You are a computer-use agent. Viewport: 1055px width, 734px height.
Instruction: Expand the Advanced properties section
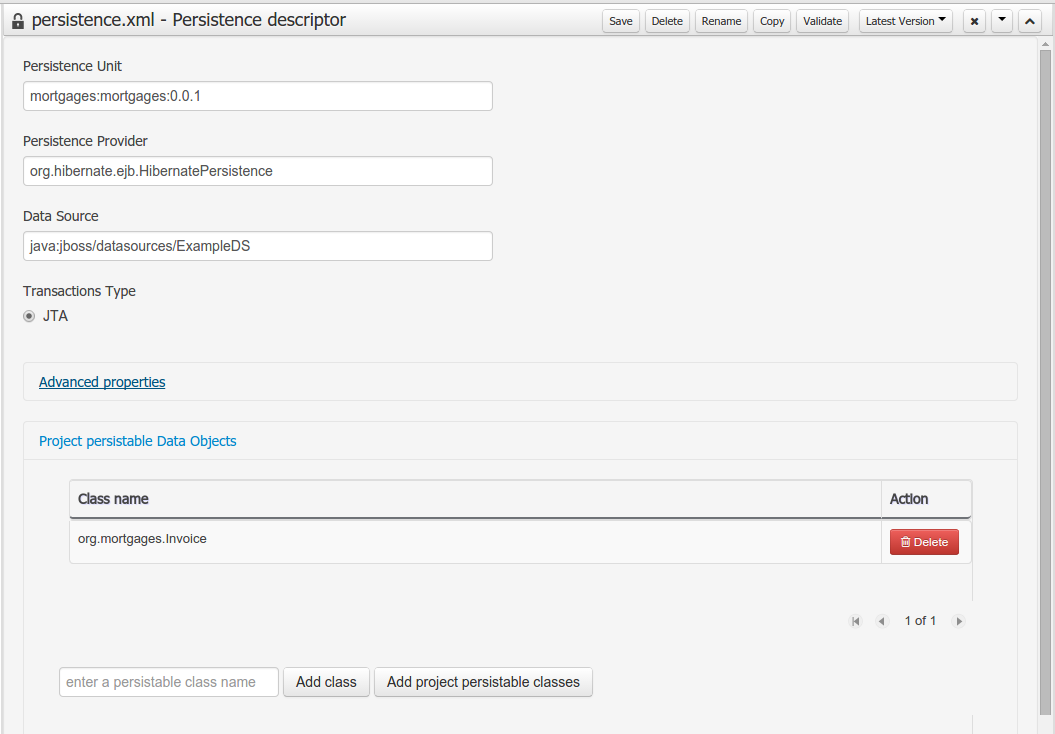102,382
